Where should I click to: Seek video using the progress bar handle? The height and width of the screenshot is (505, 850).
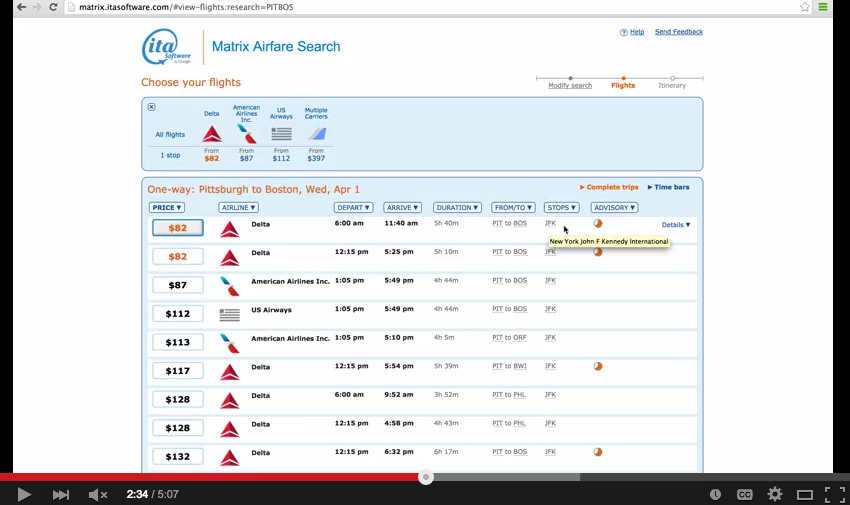coord(426,477)
